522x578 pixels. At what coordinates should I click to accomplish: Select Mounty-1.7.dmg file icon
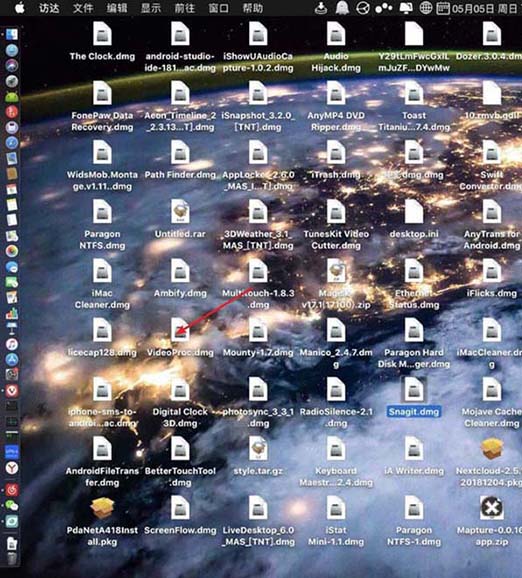point(258,330)
